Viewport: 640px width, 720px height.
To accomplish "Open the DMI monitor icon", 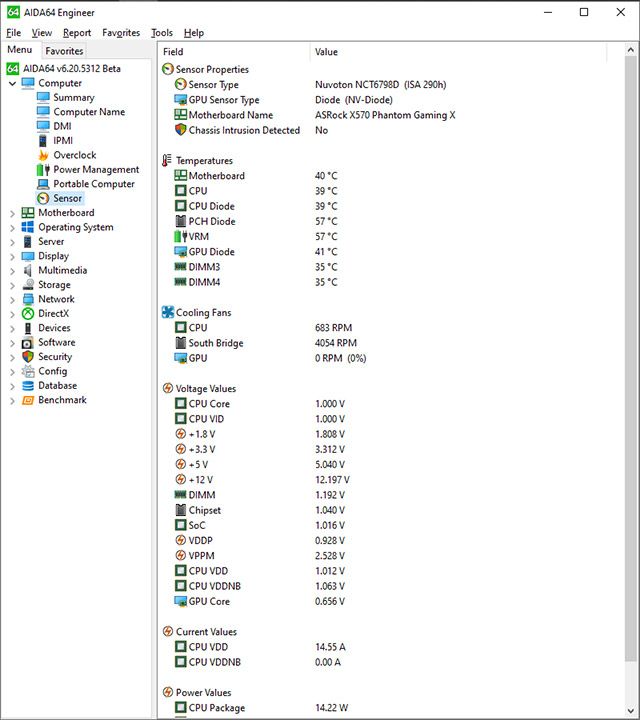I will [43, 126].
